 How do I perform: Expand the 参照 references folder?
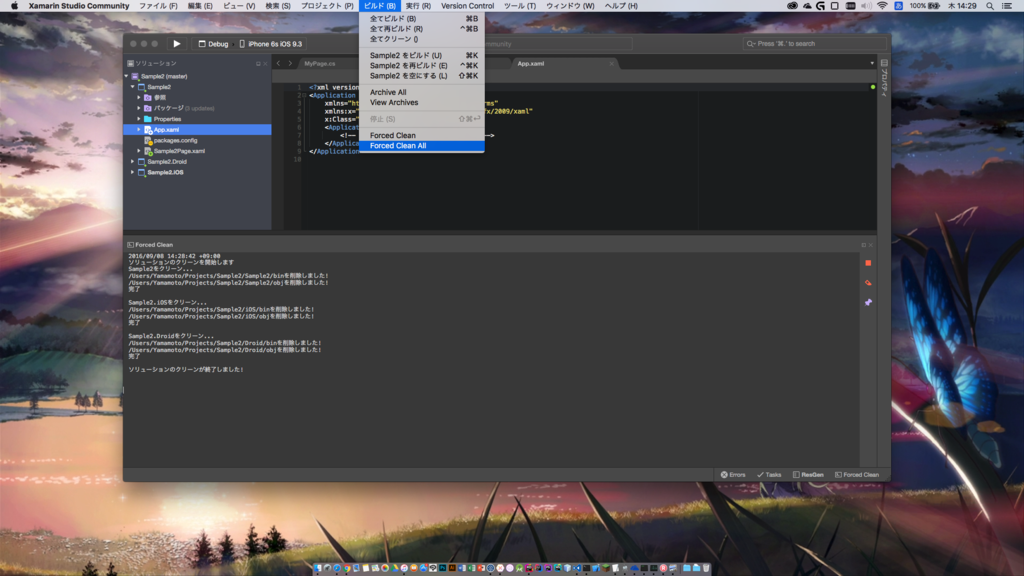[139, 97]
